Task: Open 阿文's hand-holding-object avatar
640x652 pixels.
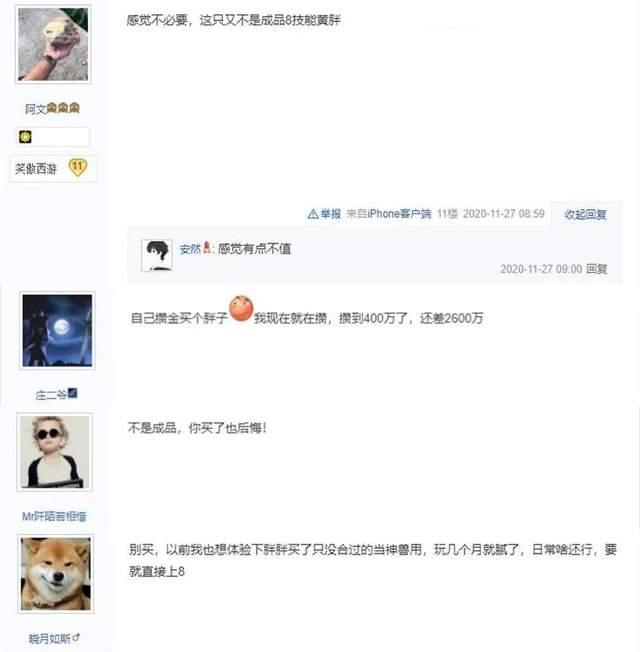Action: [x=53, y=44]
